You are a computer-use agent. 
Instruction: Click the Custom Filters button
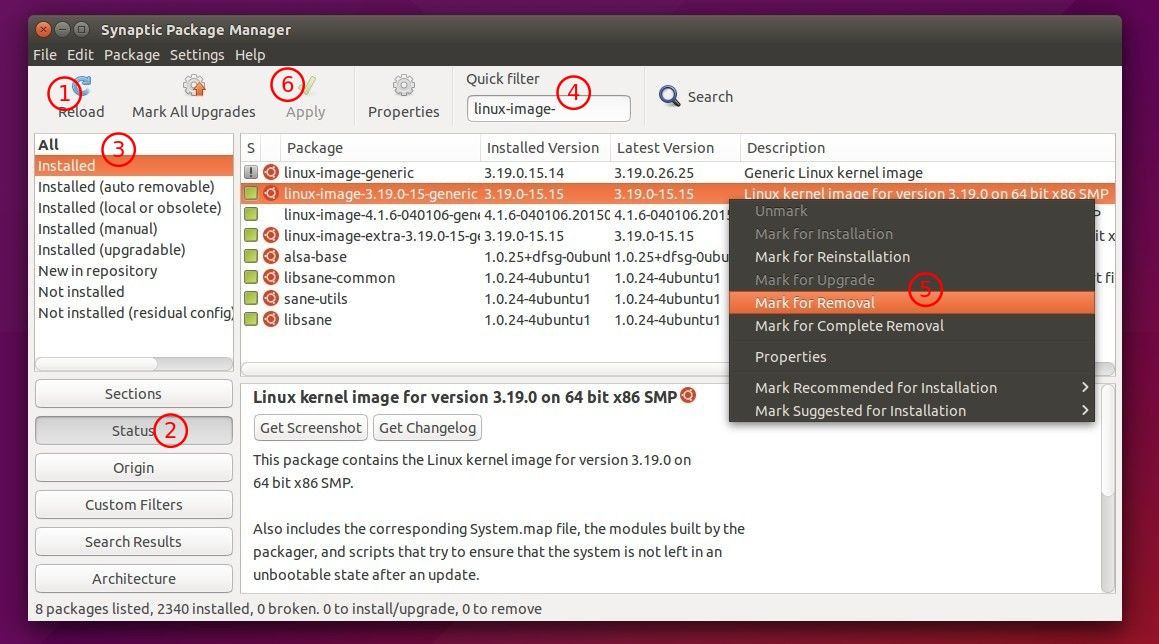(133, 504)
